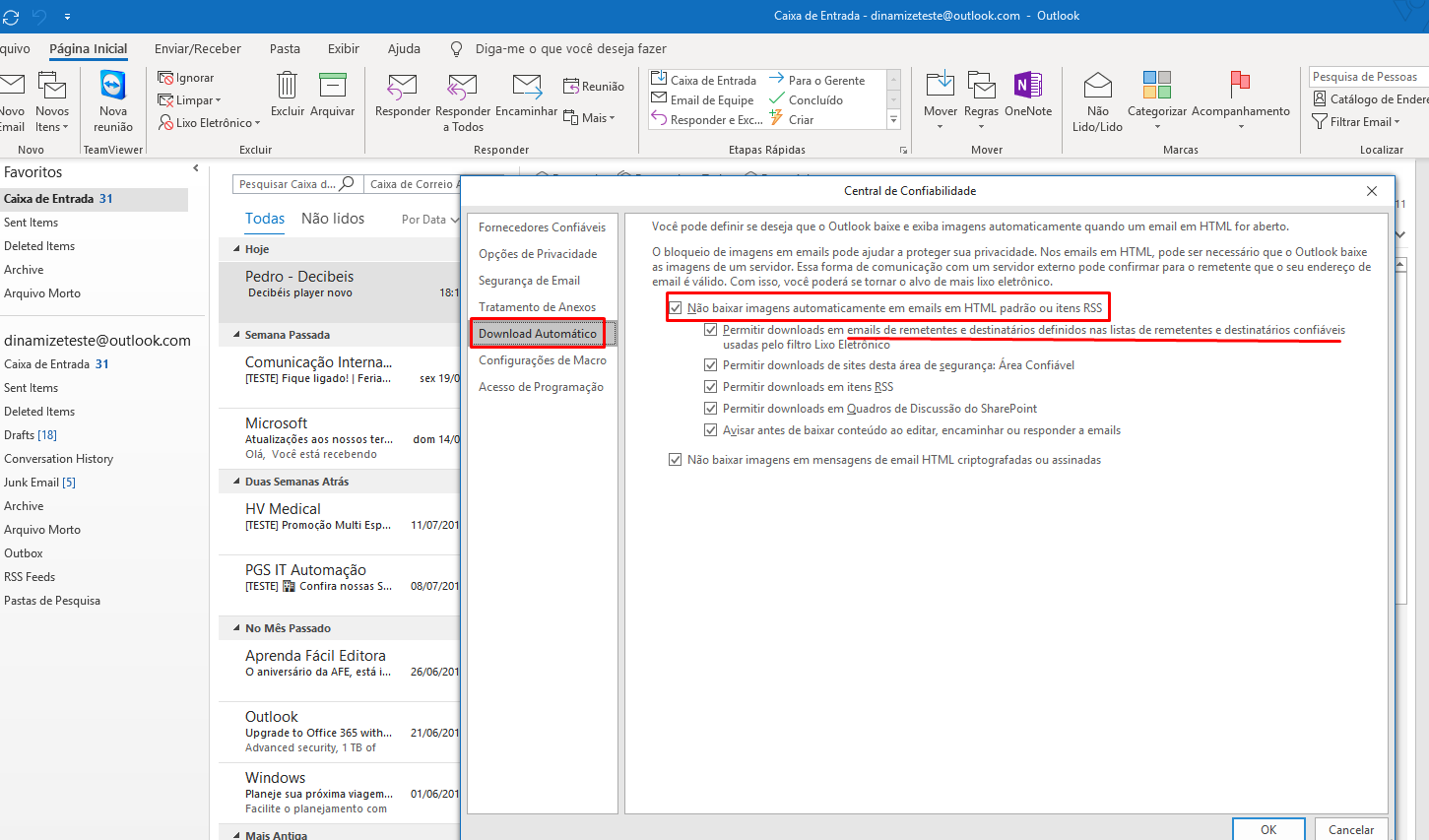Select Opções de Privacidade category
Viewport: 1429px width, 840px height.
(538, 254)
